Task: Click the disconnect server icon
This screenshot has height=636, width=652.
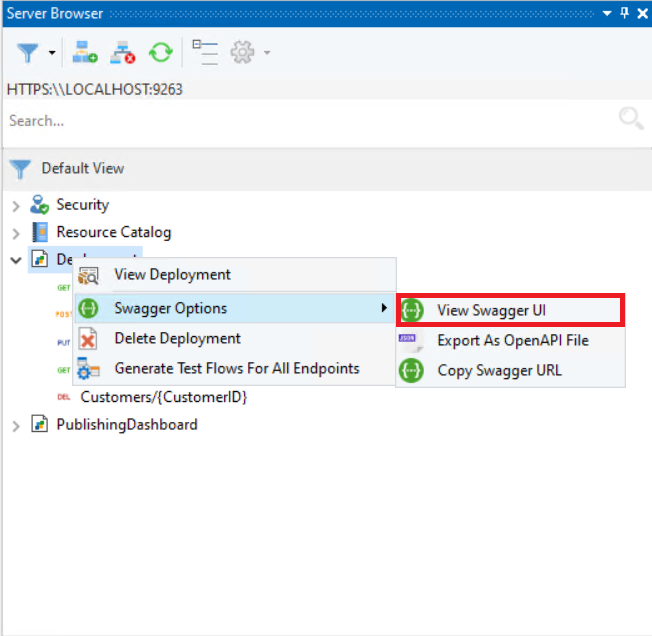Action: tap(123, 52)
